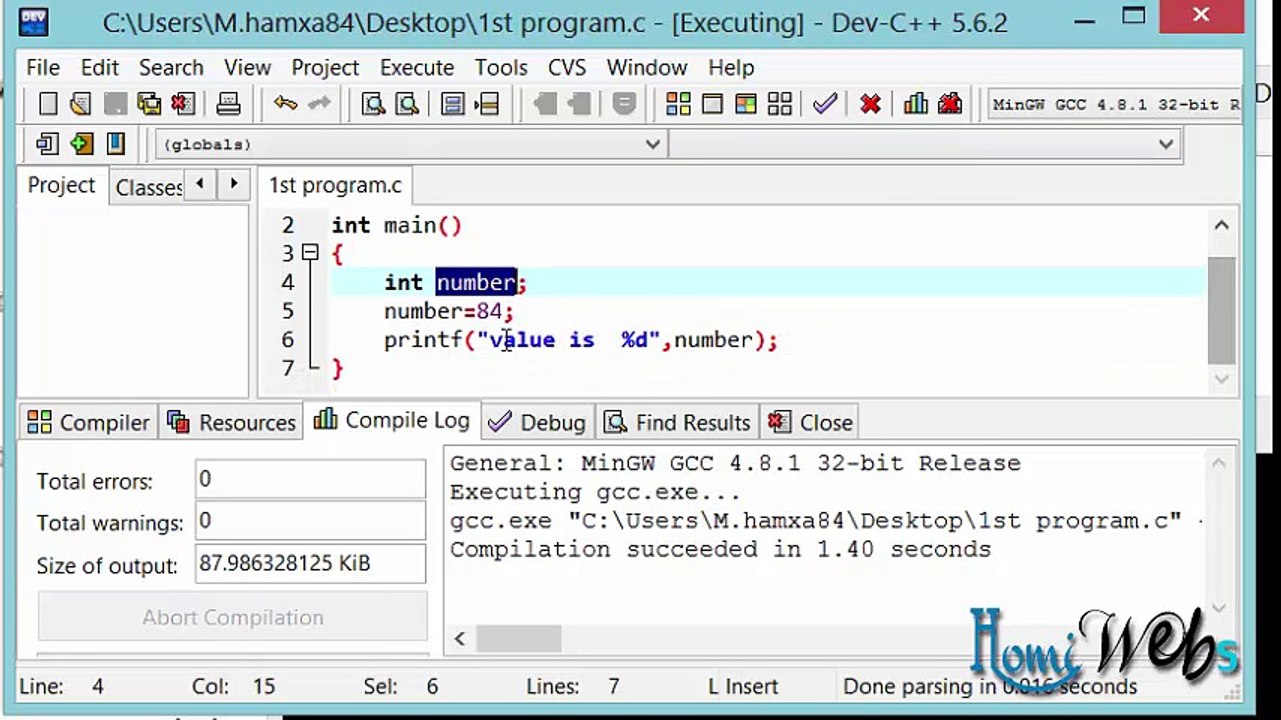The width and height of the screenshot is (1281, 720).
Task: Click the Compile & Run icon
Action: click(x=746, y=104)
